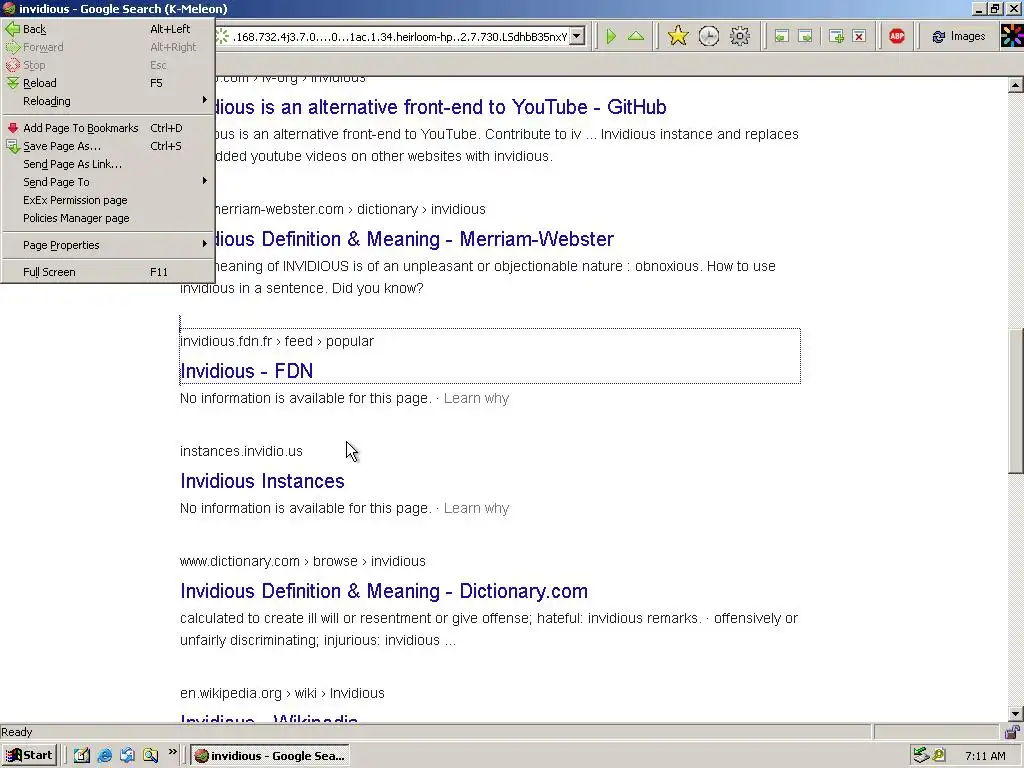Click the green Up triangle icon
1024x768 pixels.
(x=635, y=37)
